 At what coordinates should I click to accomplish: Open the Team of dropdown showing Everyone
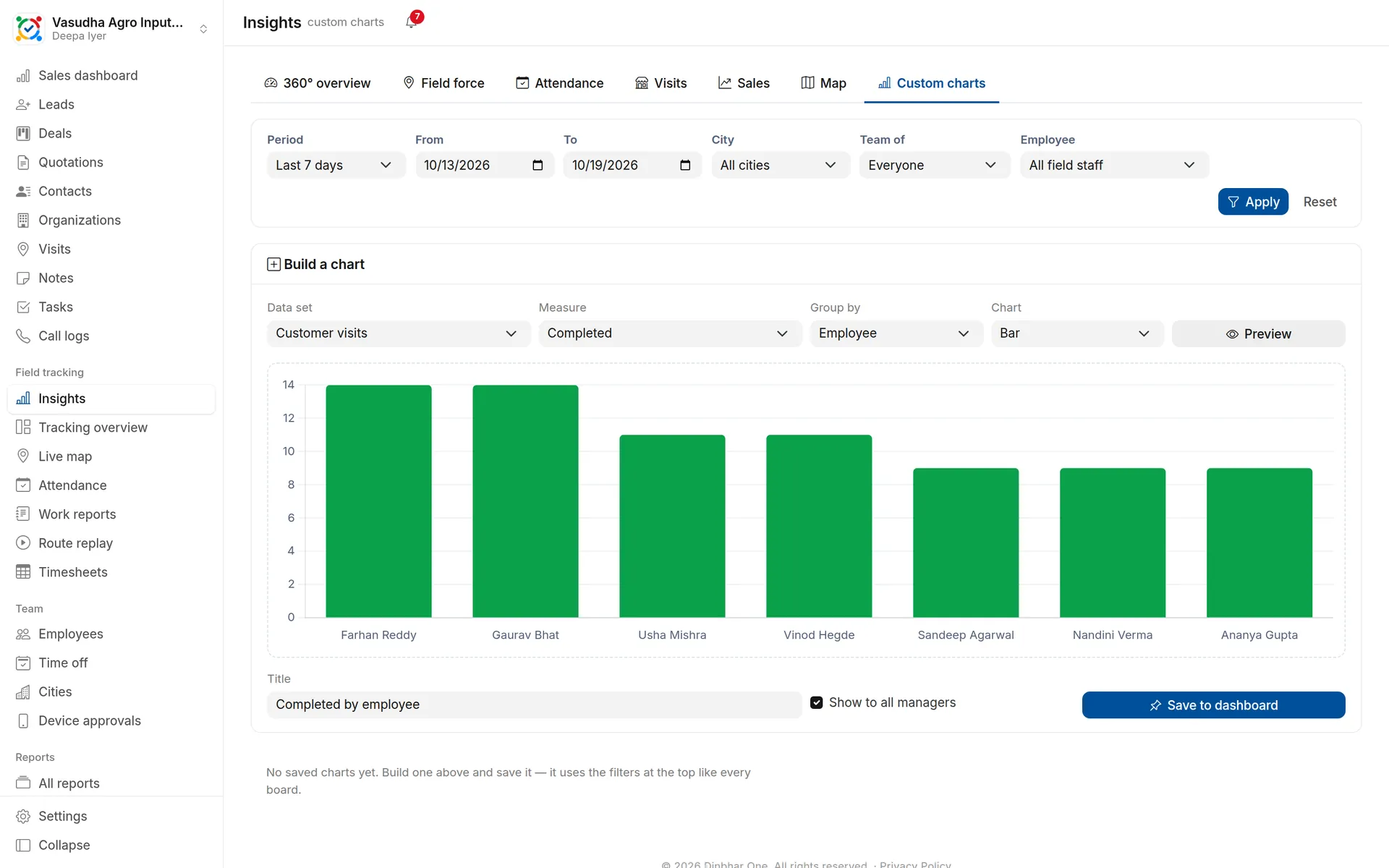tap(934, 165)
